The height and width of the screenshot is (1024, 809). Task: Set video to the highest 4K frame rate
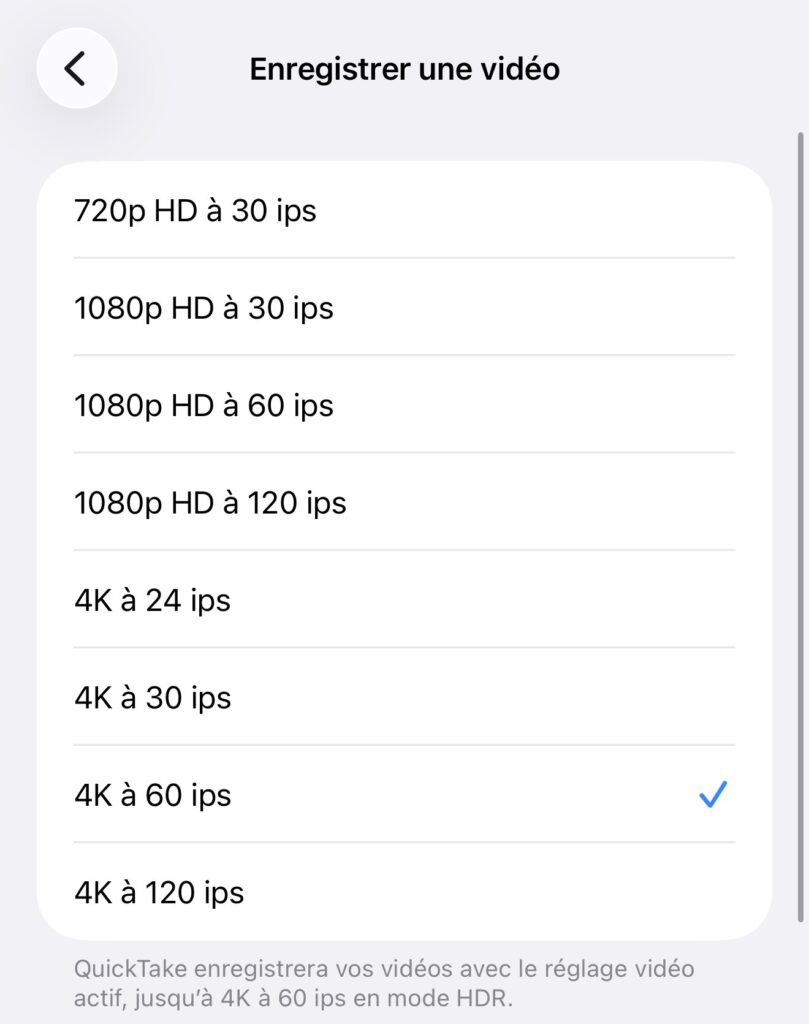tap(159, 892)
